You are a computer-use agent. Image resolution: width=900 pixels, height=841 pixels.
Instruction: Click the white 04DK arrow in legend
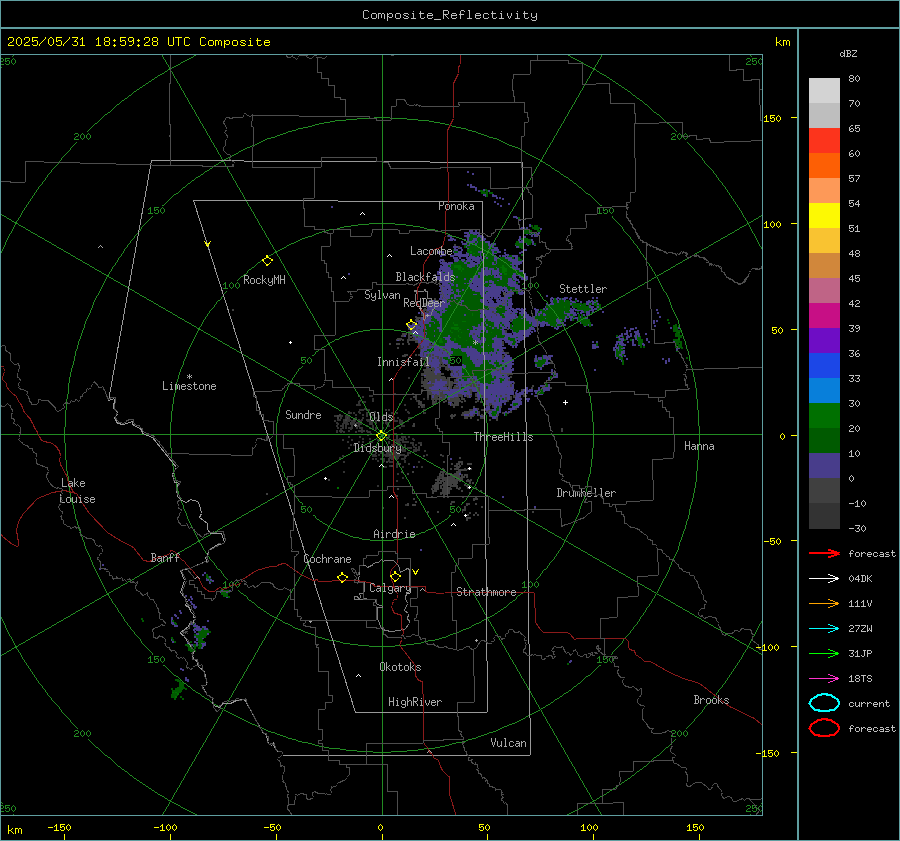coord(824,578)
